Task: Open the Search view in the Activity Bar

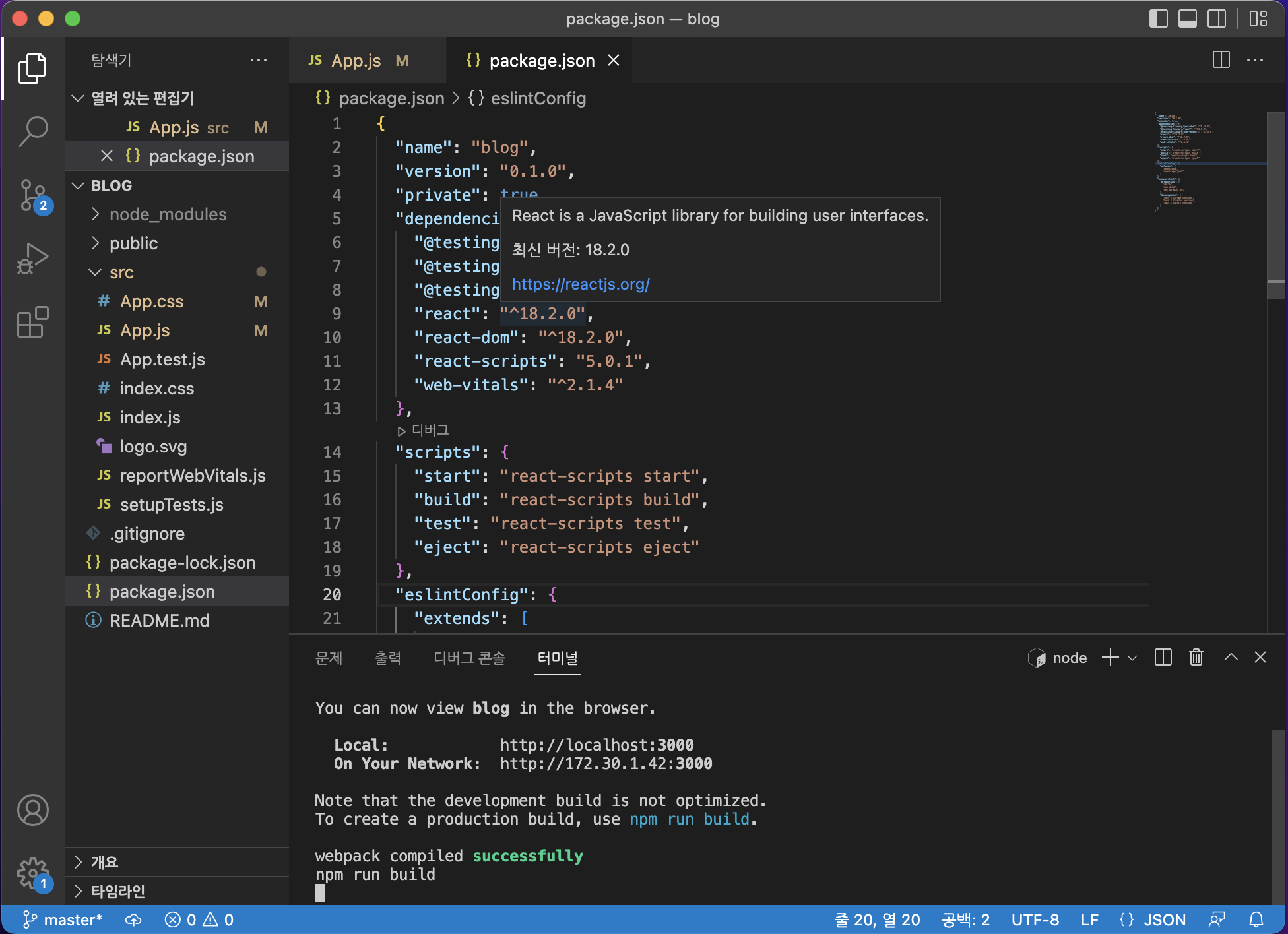Action: pyautogui.click(x=34, y=131)
